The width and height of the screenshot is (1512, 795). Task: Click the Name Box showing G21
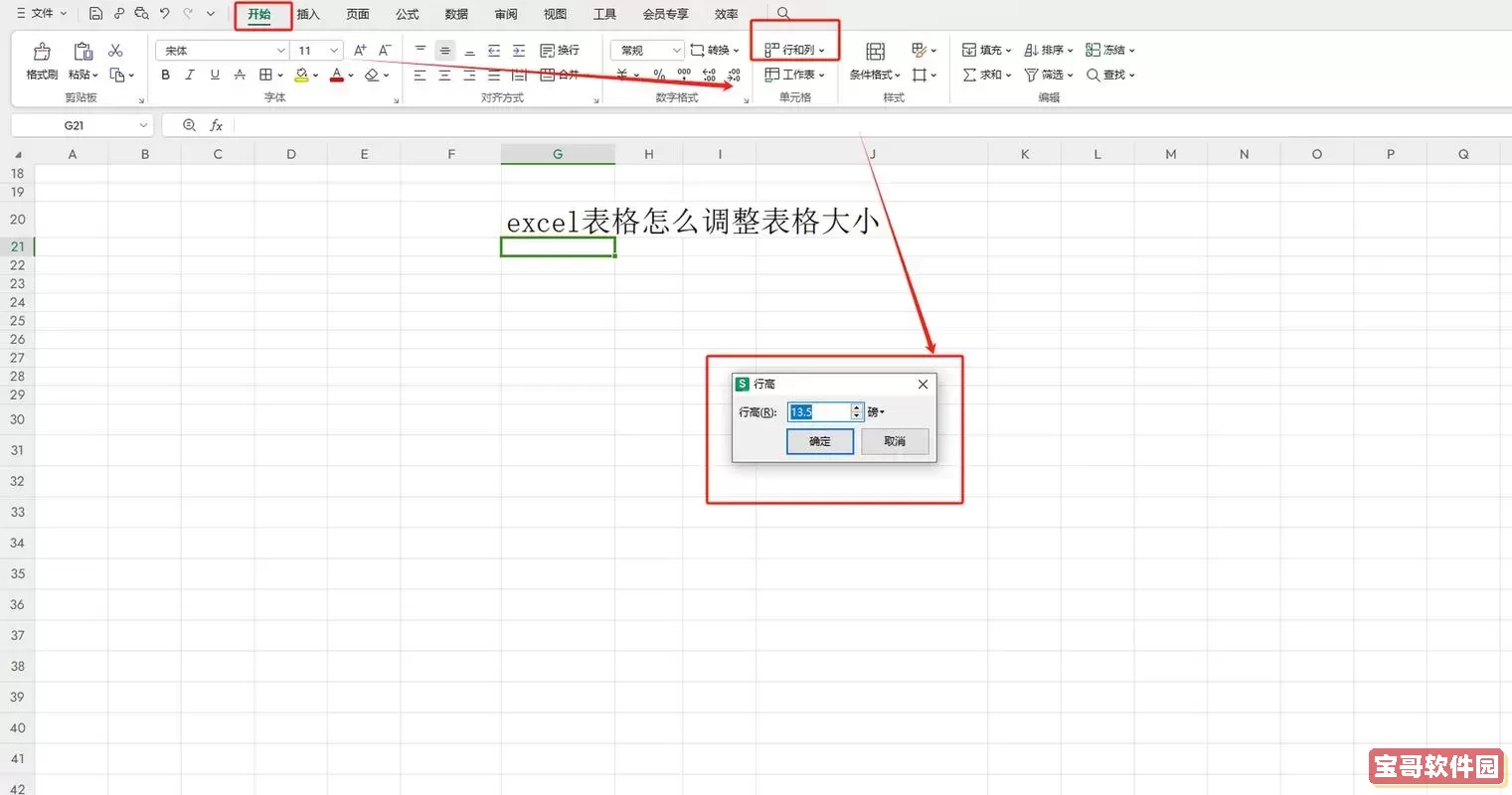[82, 125]
